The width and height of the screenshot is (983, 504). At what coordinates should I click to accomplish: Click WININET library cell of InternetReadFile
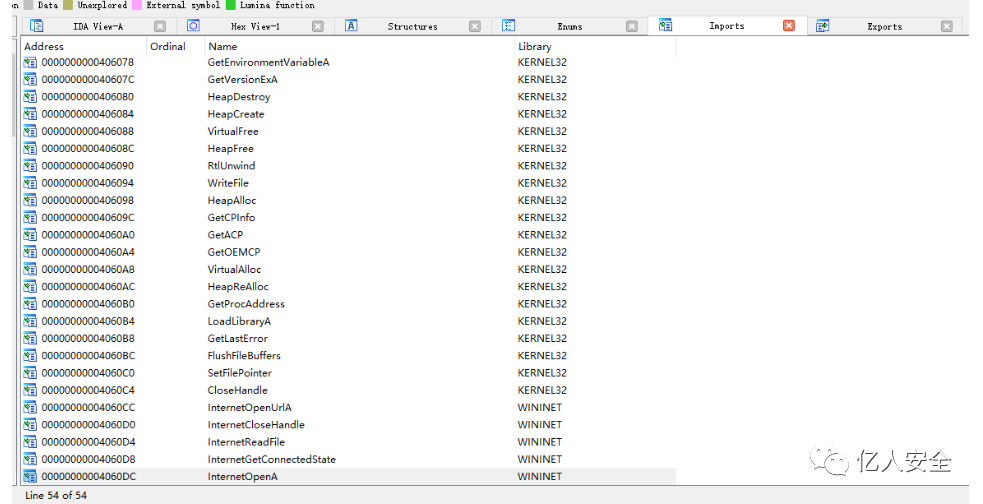(540, 442)
